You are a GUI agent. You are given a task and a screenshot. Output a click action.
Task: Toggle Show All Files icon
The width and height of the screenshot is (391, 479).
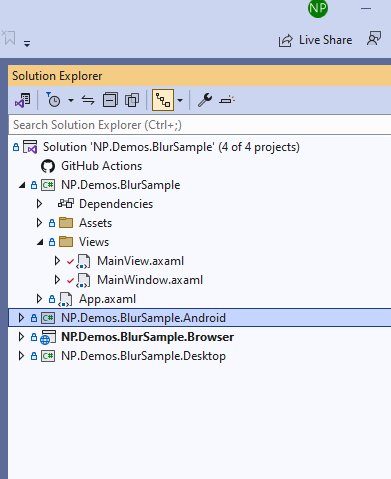point(132,100)
